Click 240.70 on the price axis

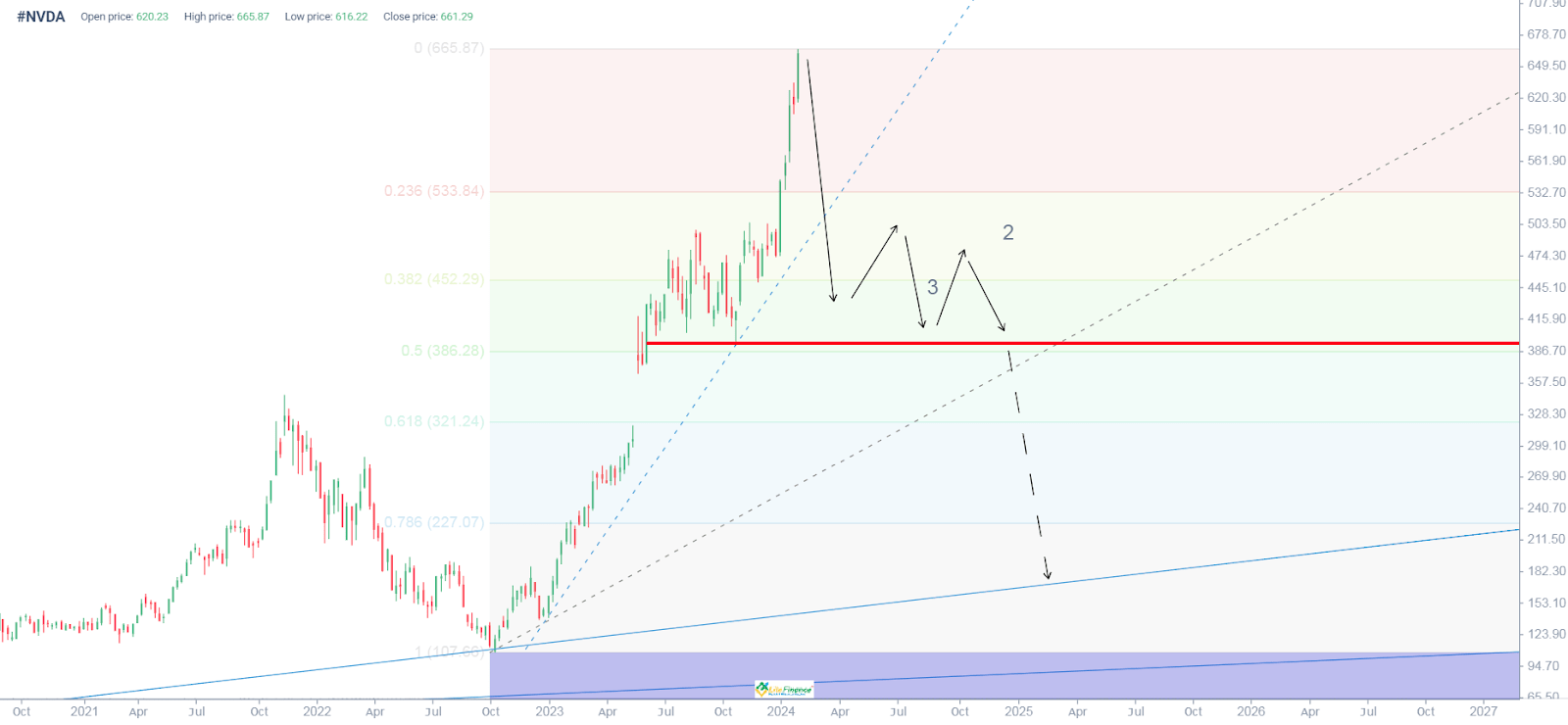coord(1546,508)
